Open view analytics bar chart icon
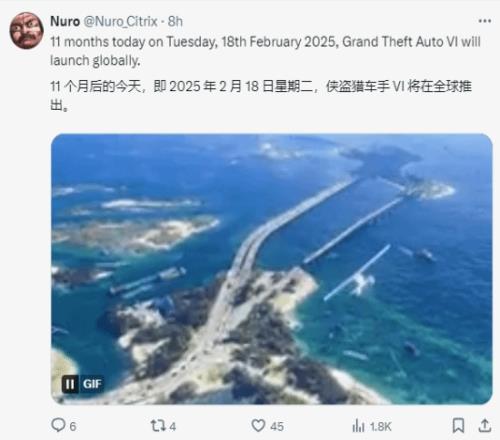500x440 pixels. (x=358, y=426)
